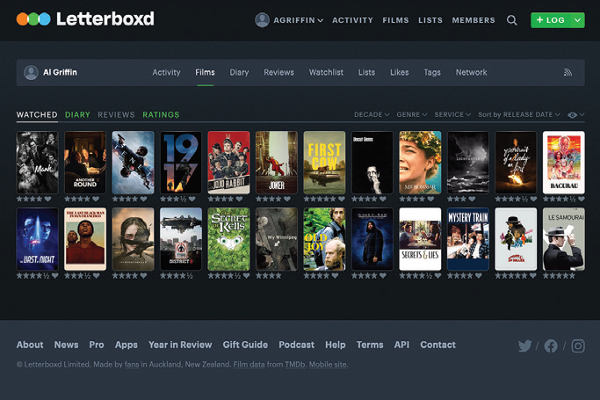Open the Jojo Rabbit film poster
The width and height of the screenshot is (600, 400).
228,162
